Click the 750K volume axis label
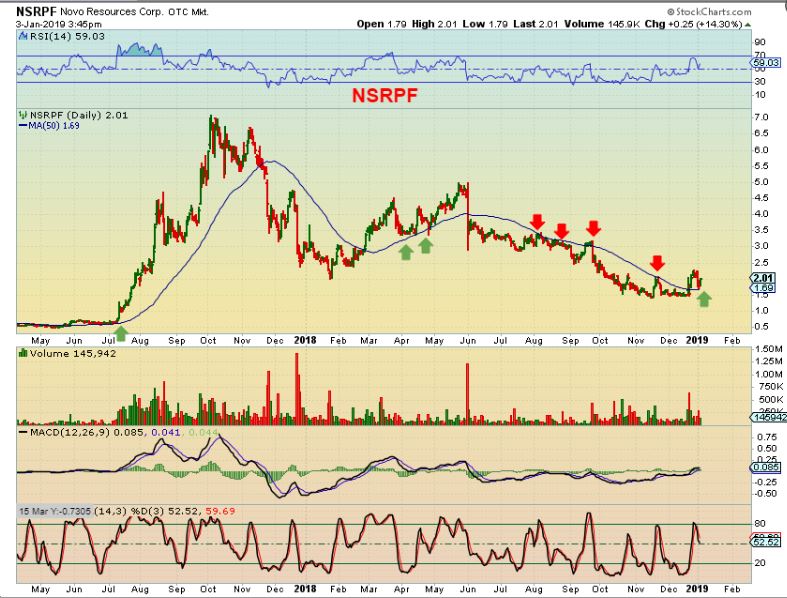 tap(768, 387)
